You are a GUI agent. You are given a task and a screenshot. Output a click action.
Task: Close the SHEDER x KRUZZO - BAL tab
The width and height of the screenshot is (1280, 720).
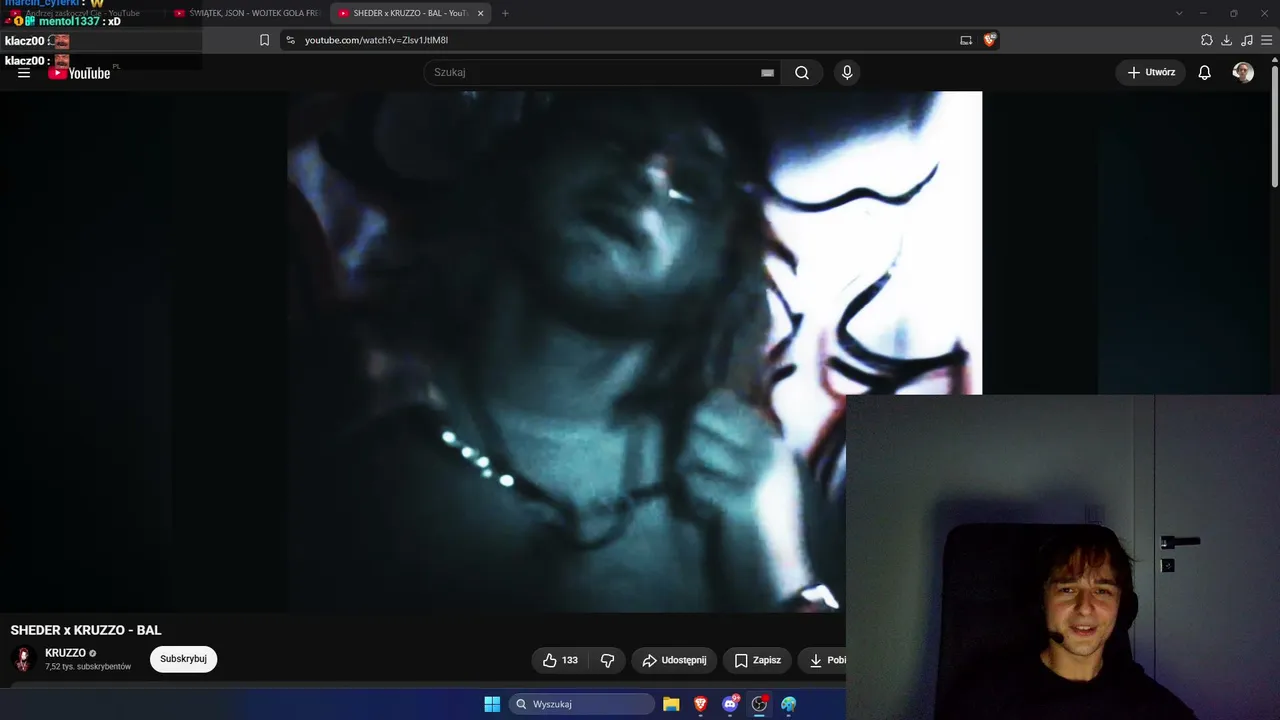[x=481, y=13]
